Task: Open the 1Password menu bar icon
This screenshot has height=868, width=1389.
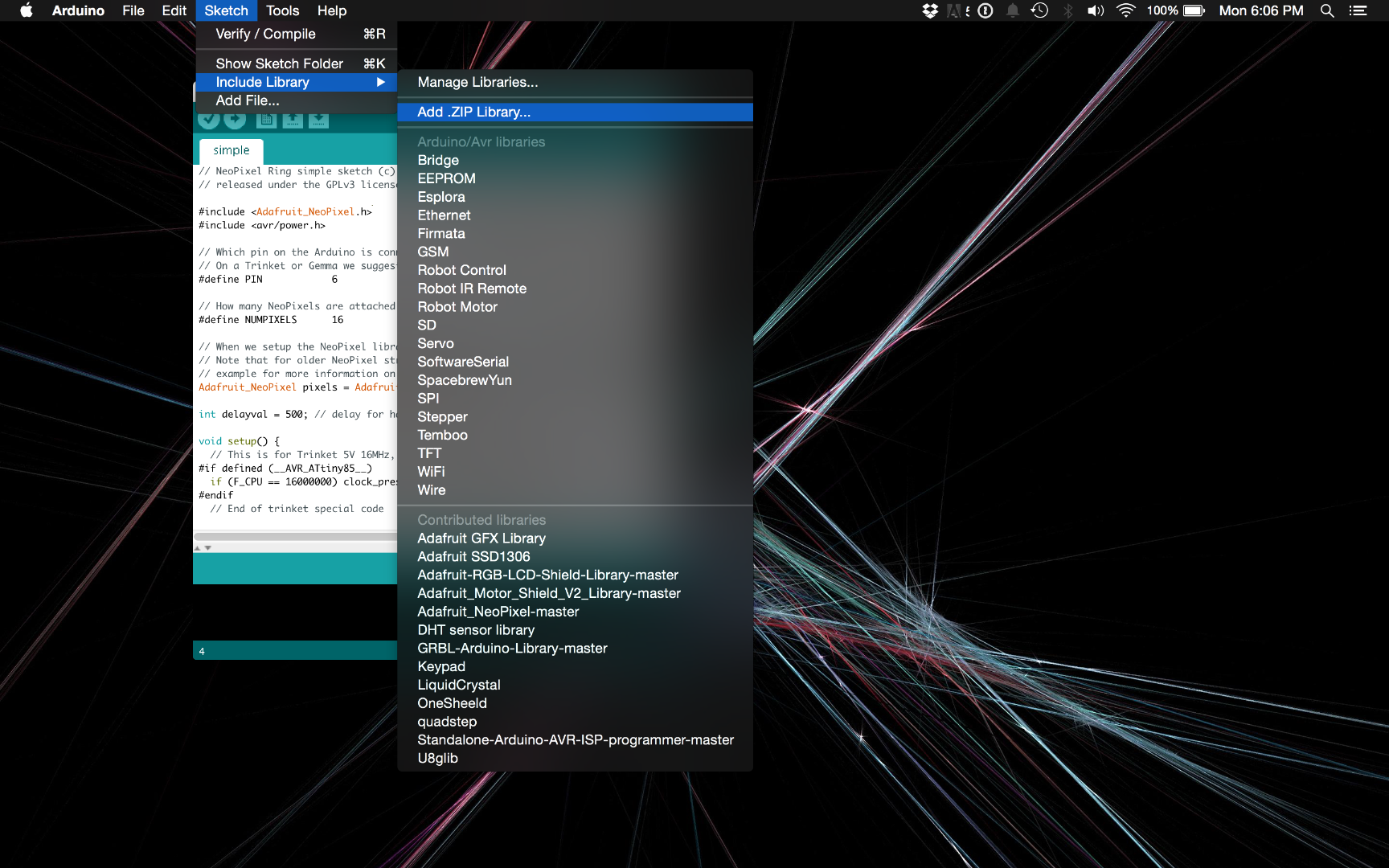Action: [x=985, y=10]
